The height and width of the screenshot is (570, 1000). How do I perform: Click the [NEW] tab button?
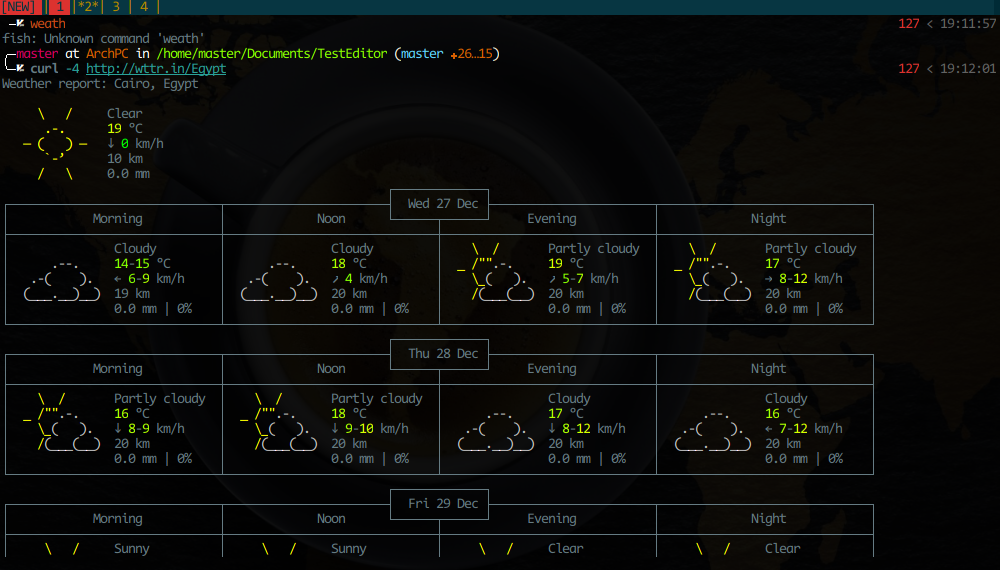click(21, 7)
